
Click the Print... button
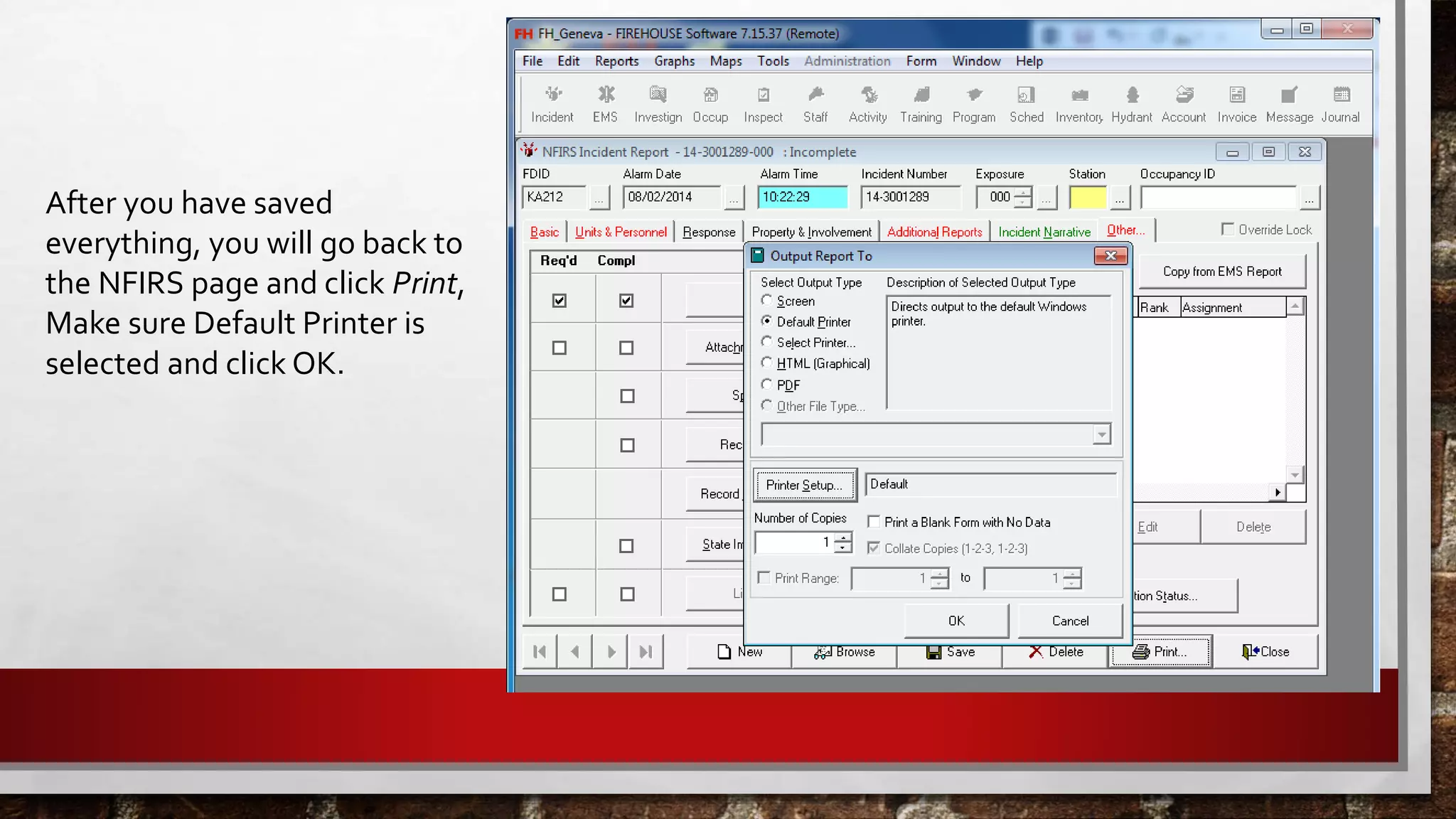tap(1160, 652)
